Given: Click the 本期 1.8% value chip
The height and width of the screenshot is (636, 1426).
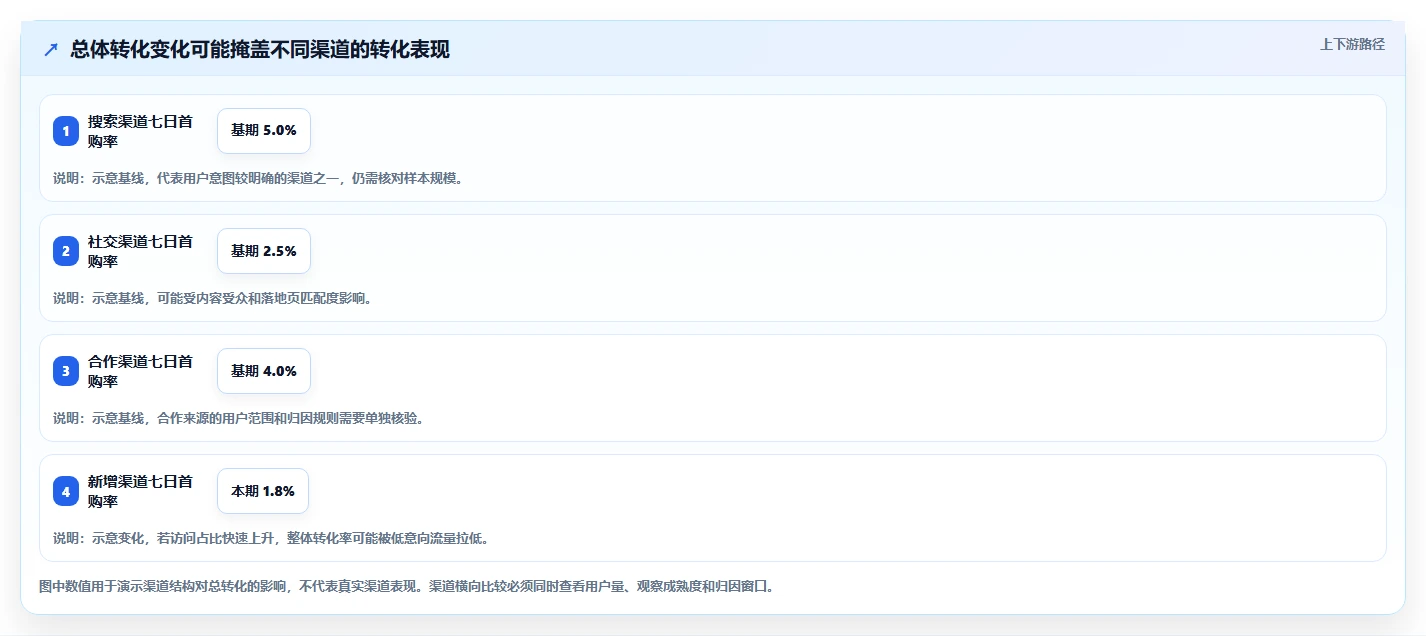Looking at the screenshot, I should coord(263,491).
